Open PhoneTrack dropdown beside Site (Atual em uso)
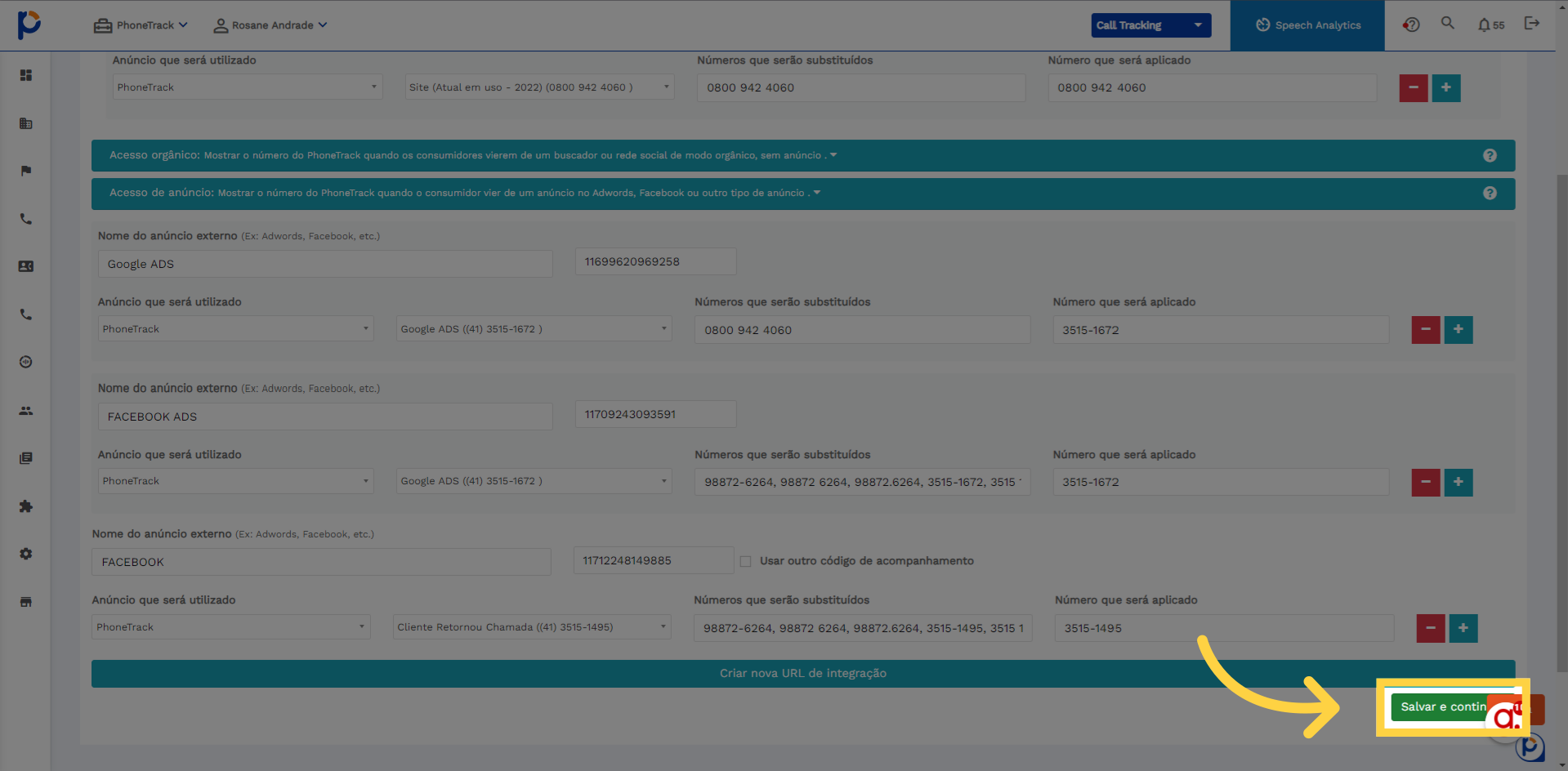 point(248,87)
